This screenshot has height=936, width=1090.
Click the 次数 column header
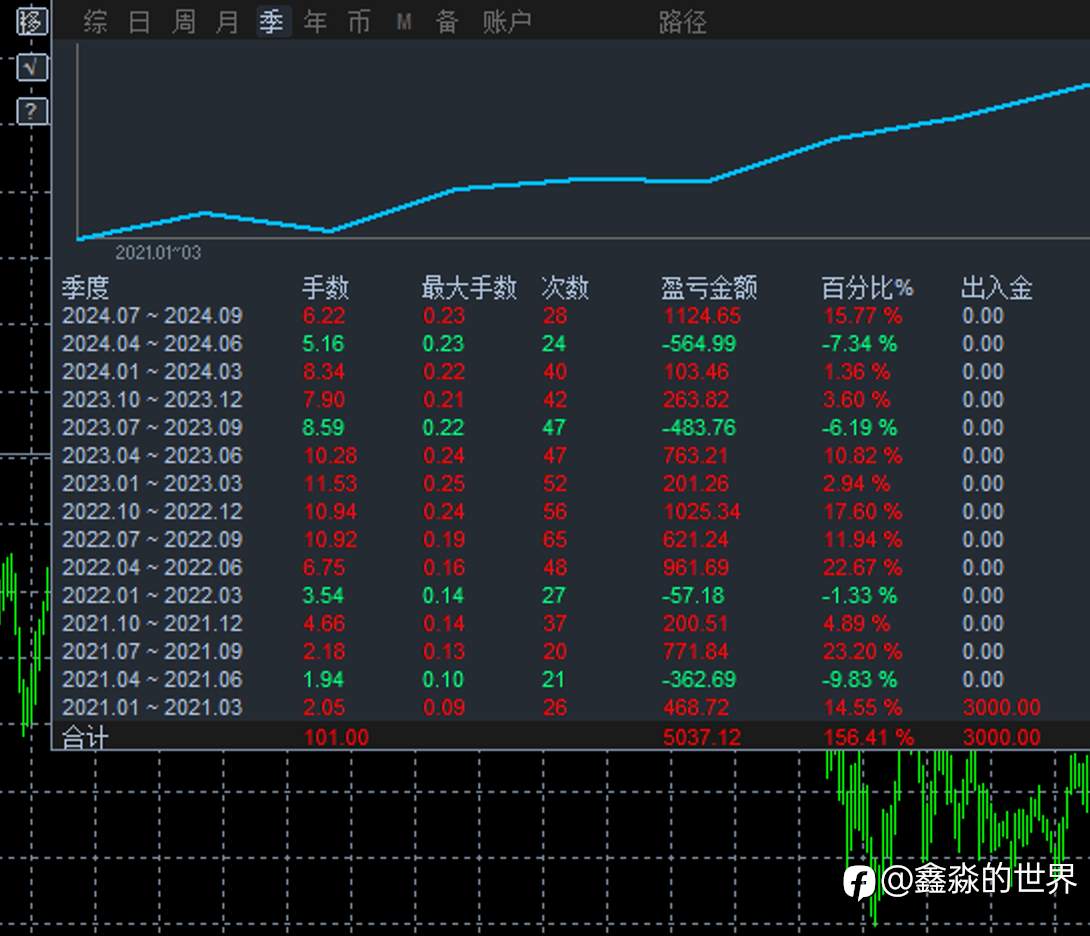pos(565,287)
